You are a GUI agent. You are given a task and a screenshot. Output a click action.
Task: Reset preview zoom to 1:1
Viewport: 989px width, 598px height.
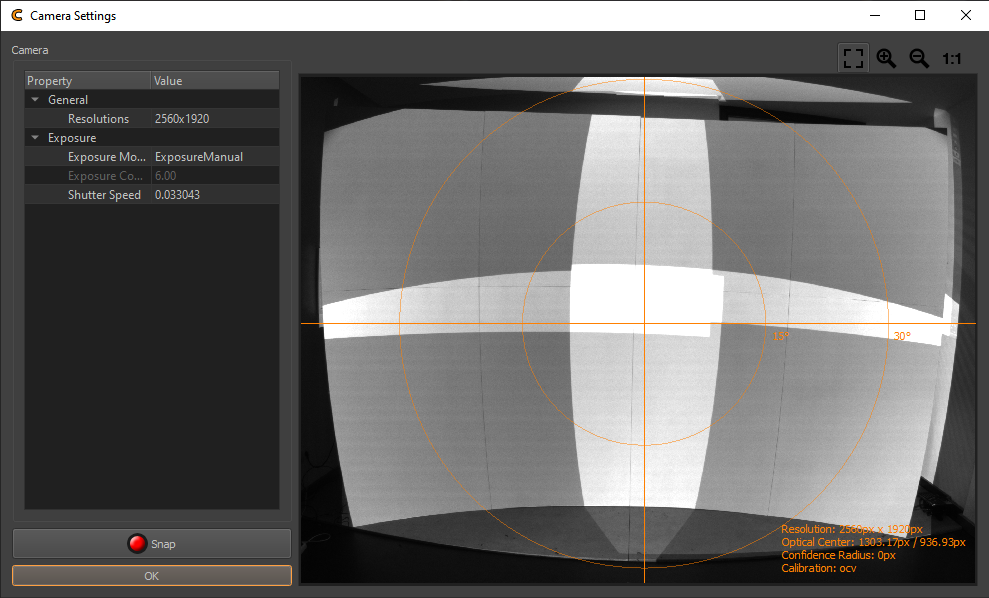951,59
